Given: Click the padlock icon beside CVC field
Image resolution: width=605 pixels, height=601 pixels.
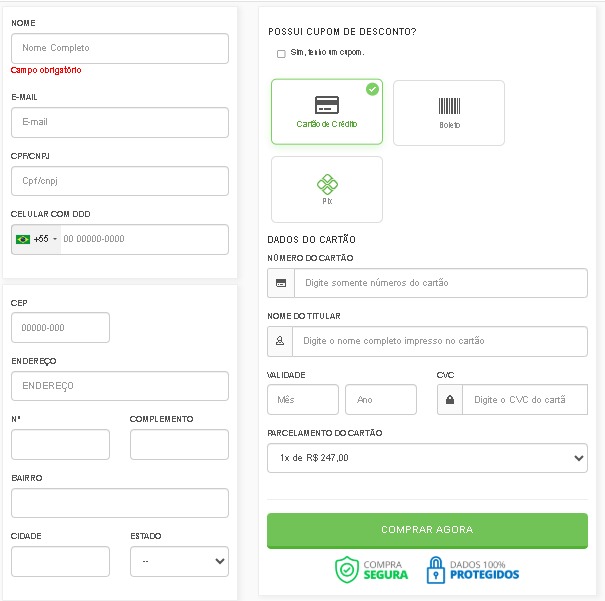Looking at the screenshot, I should tap(450, 400).
